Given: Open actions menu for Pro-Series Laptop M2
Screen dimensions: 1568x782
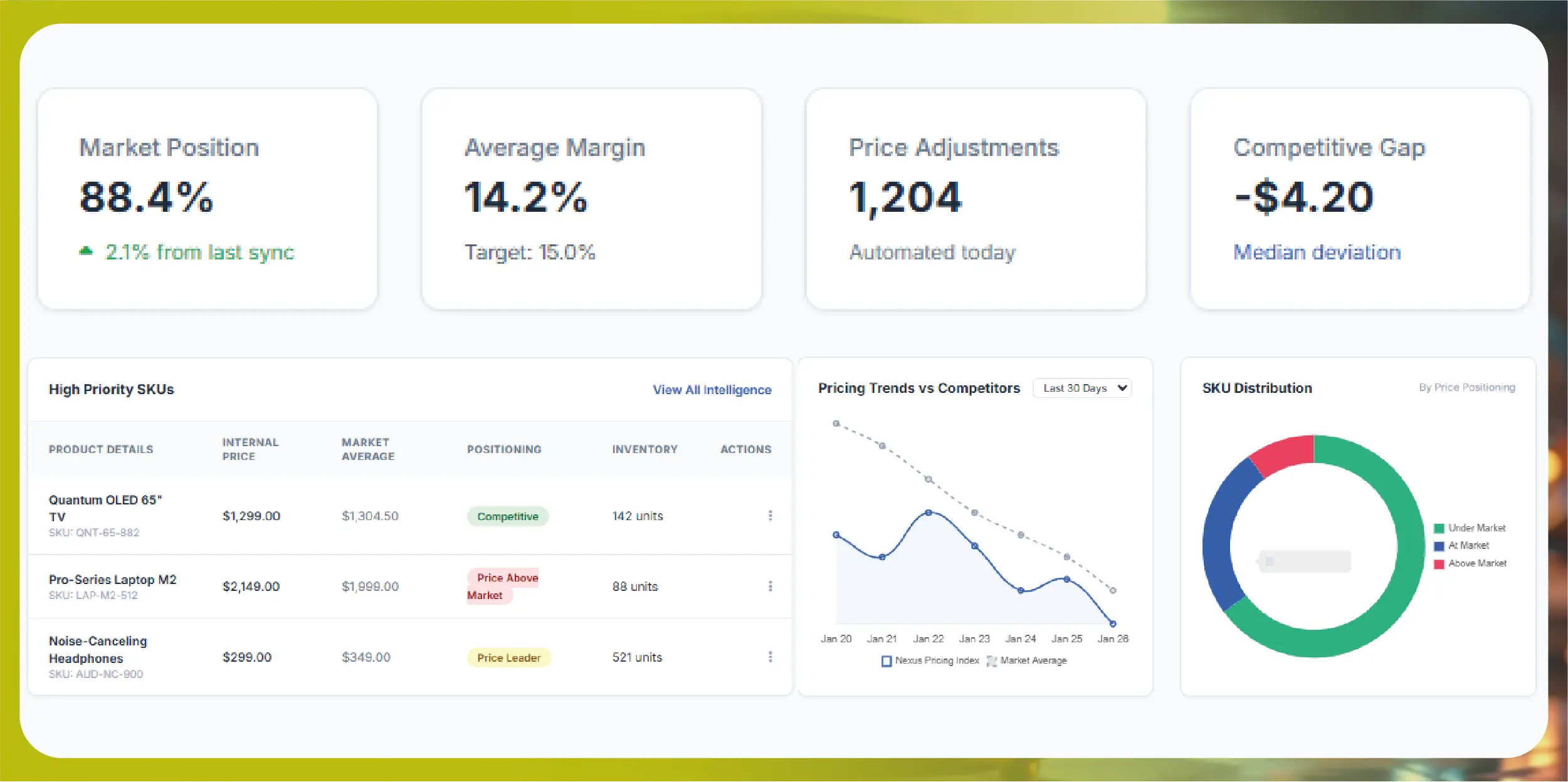Looking at the screenshot, I should coord(770,586).
